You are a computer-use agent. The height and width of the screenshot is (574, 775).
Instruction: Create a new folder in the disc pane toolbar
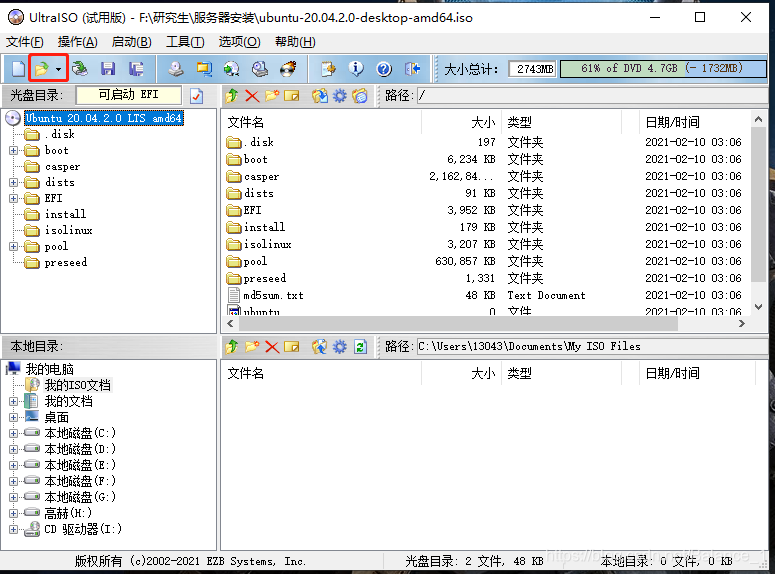point(272,95)
